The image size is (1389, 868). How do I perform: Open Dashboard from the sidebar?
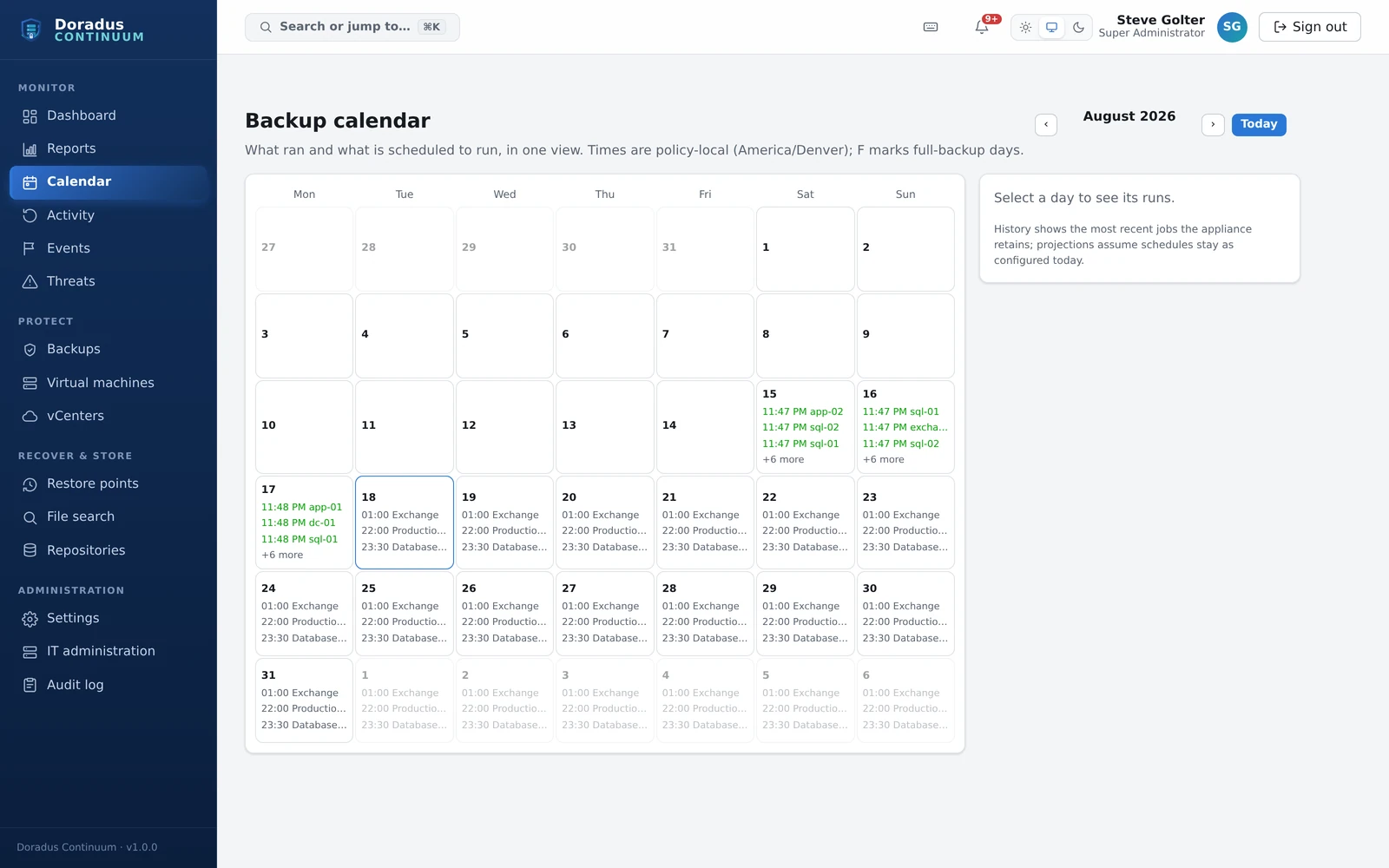(109, 115)
